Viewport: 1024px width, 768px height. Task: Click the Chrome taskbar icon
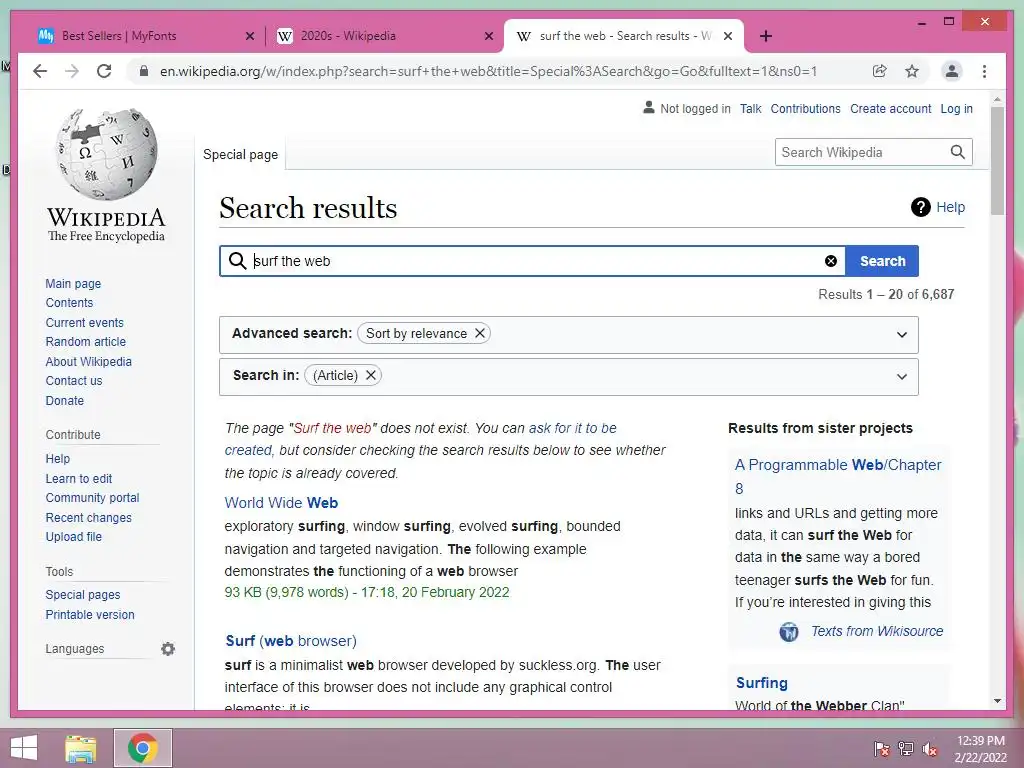point(142,748)
